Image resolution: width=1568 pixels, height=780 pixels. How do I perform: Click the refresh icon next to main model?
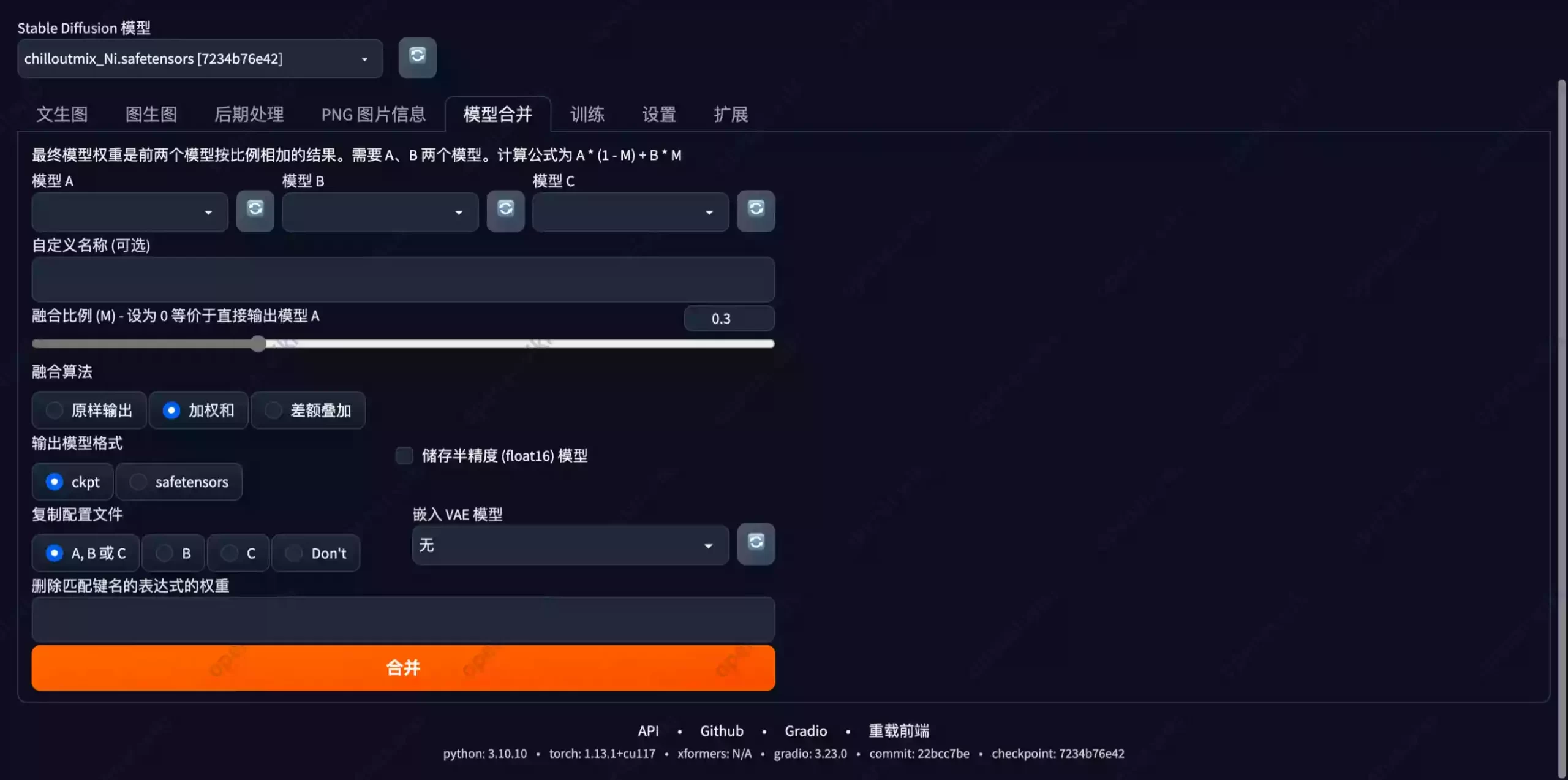pyautogui.click(x=417, y=56)
